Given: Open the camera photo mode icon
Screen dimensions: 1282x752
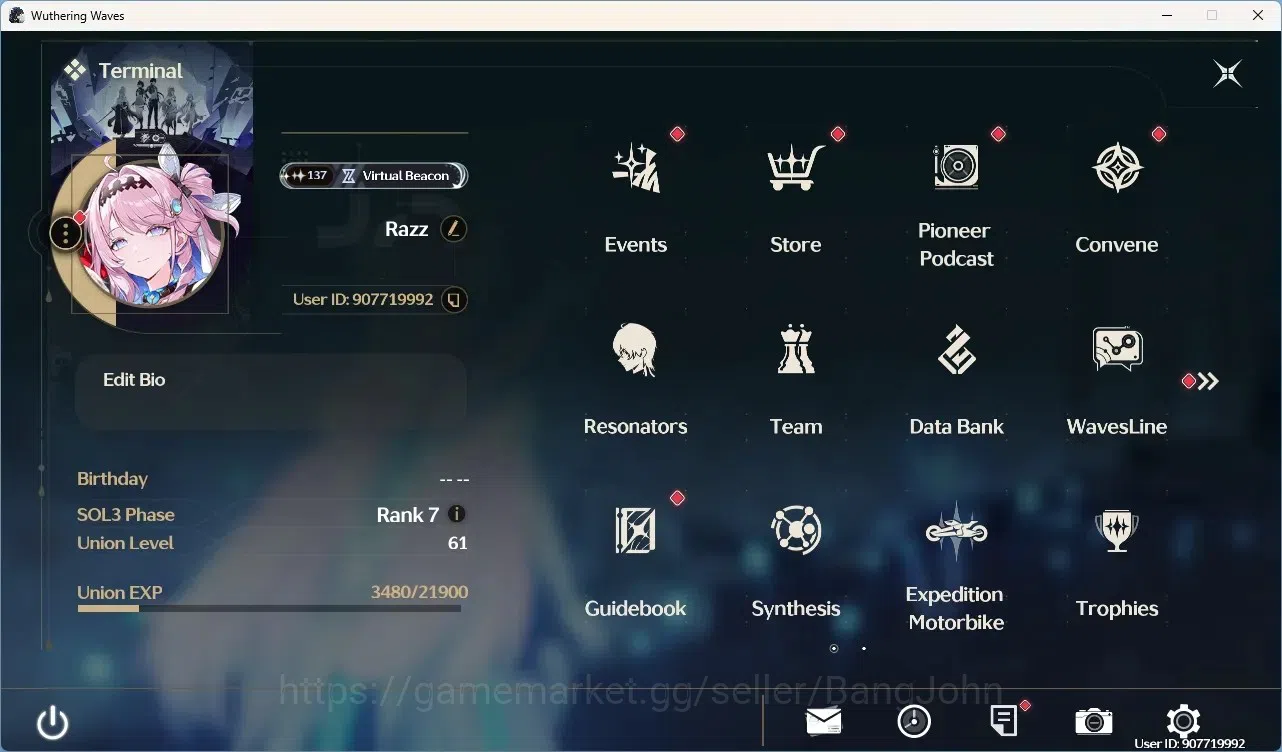Looking at the screenshot, I should pyautogui.click(x=1094, y=721).
